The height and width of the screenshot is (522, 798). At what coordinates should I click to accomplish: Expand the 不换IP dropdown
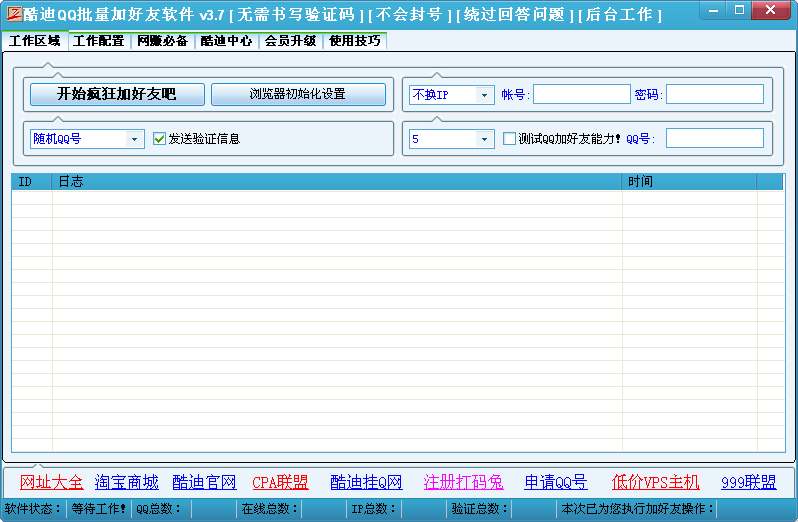coord(484,95)
